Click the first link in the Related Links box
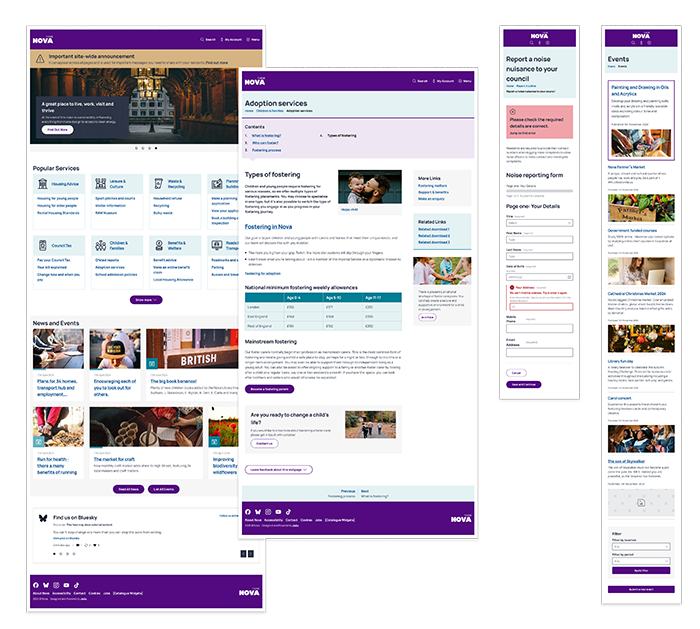The image size is (700, 629). tap(434, 229)
